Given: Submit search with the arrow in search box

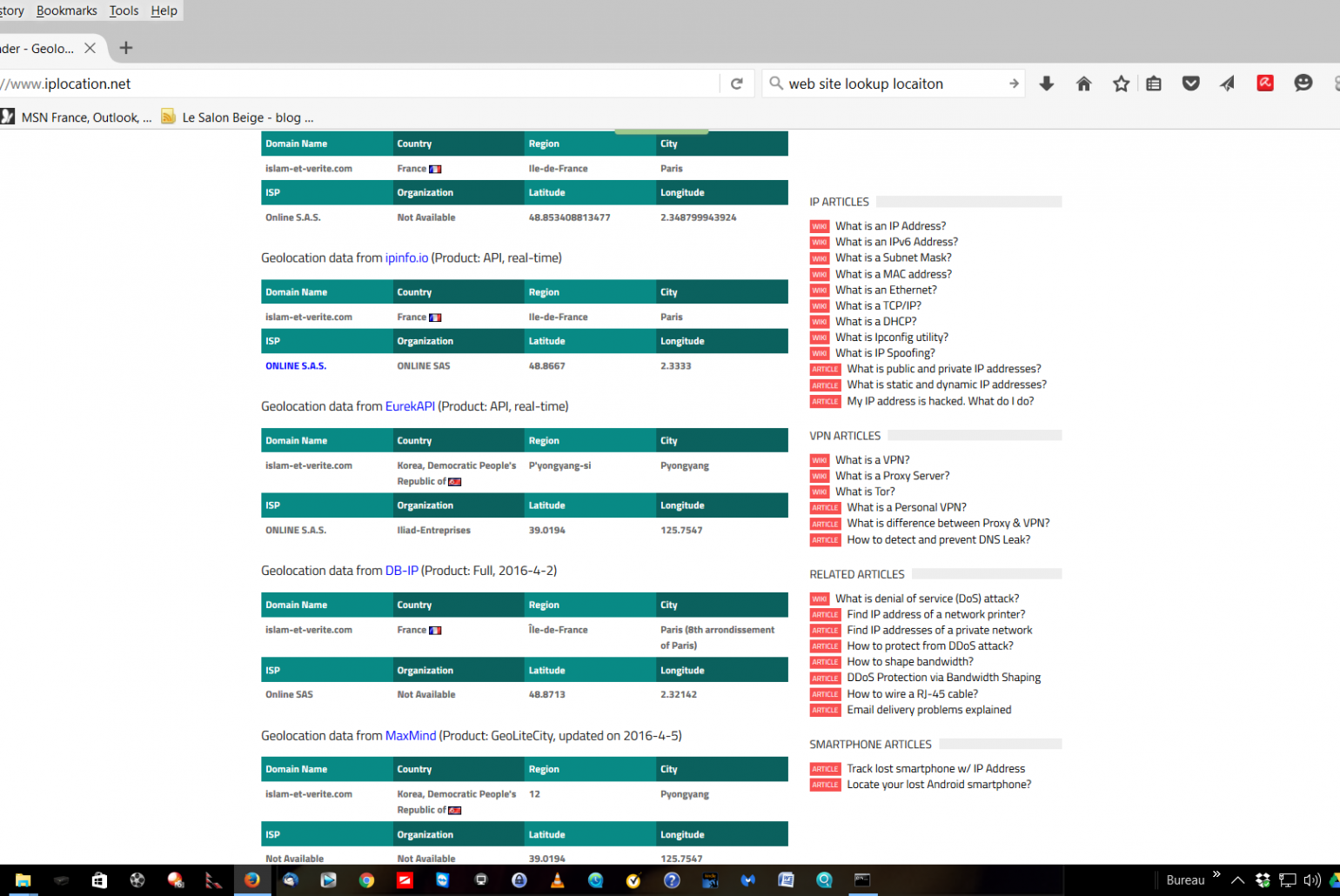Looking at the screenshot, I should (x=1014, y=84).
